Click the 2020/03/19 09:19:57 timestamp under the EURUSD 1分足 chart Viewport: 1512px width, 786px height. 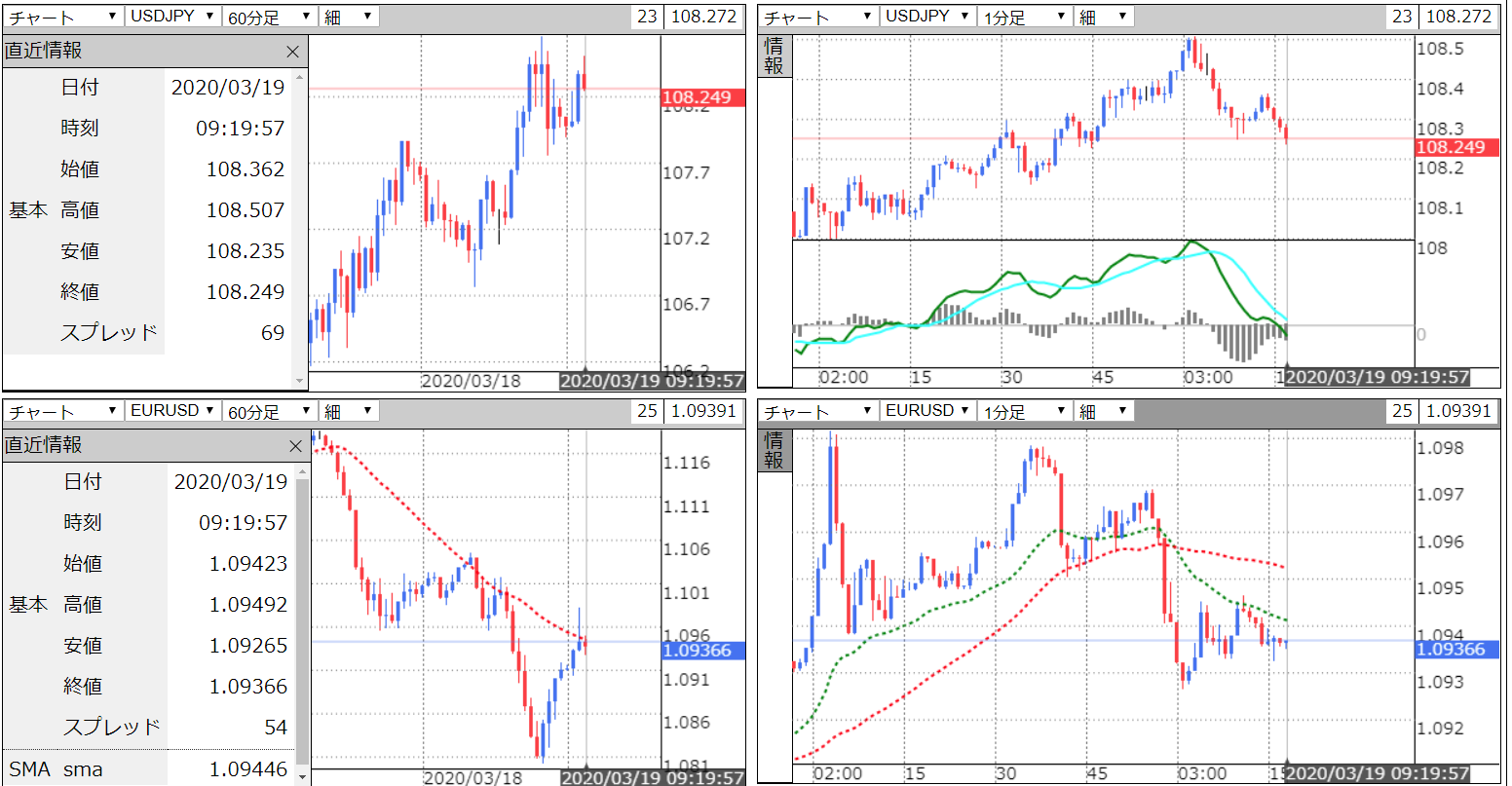pyautogui.click(x=1378, y=774)
